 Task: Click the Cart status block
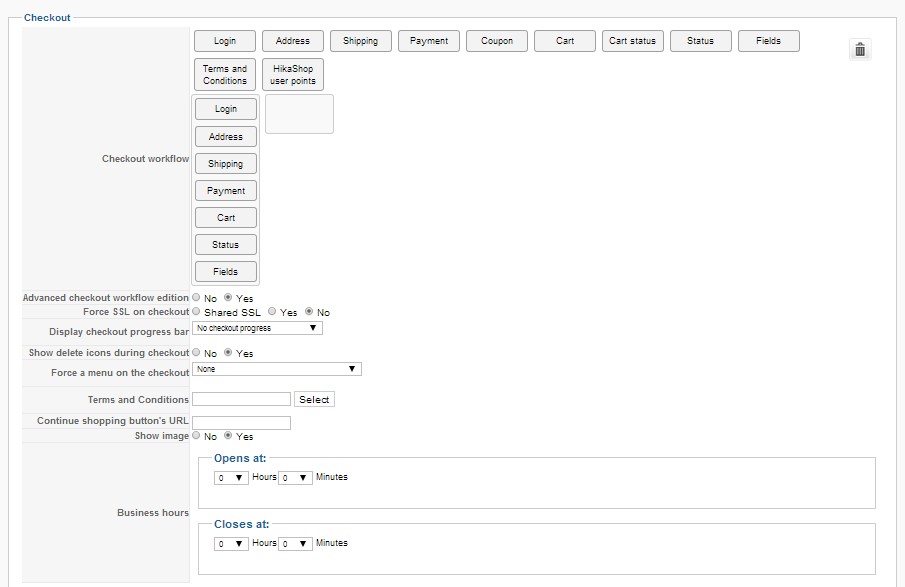click(632, 41)
